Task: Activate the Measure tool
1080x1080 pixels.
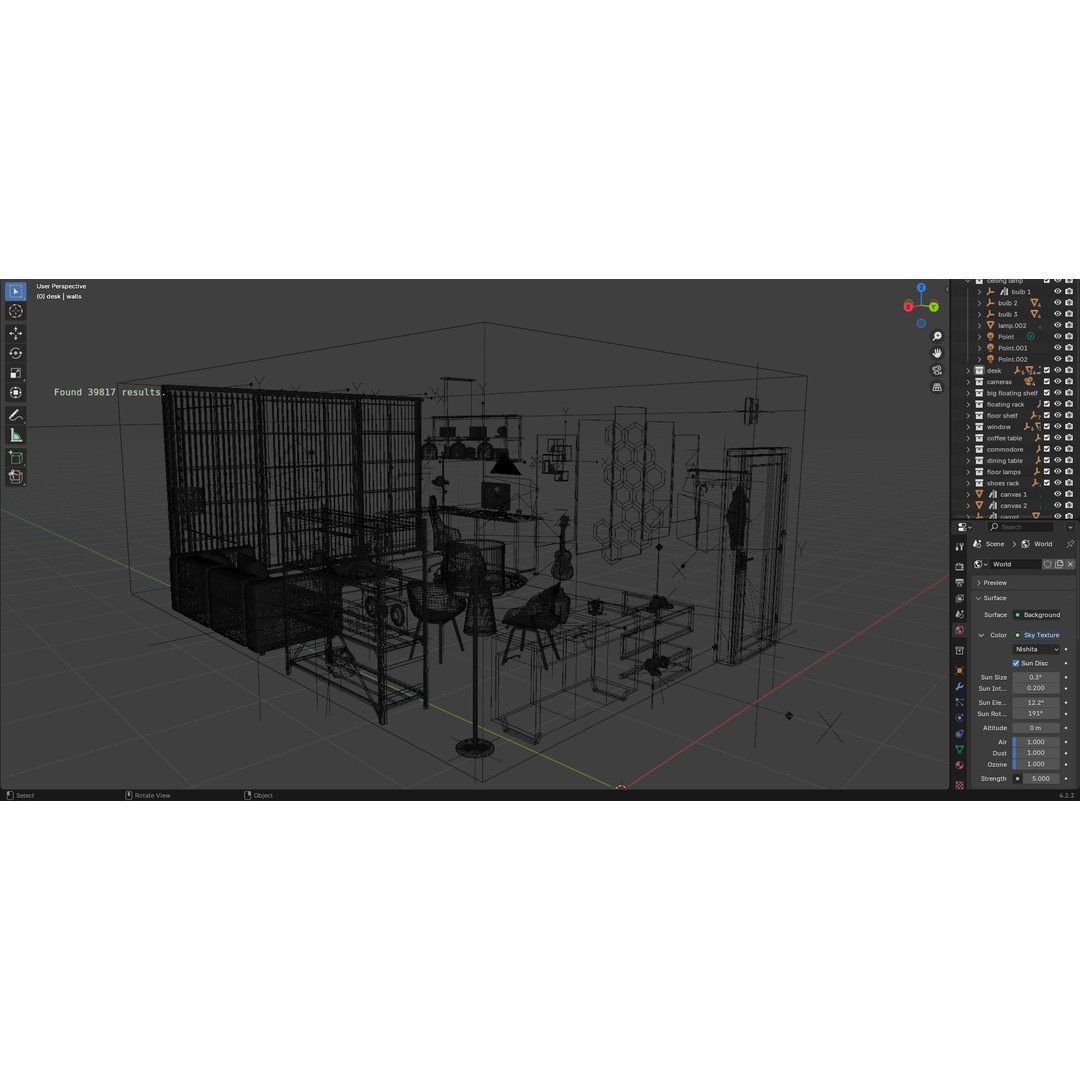Action: (x=16, y=435)
